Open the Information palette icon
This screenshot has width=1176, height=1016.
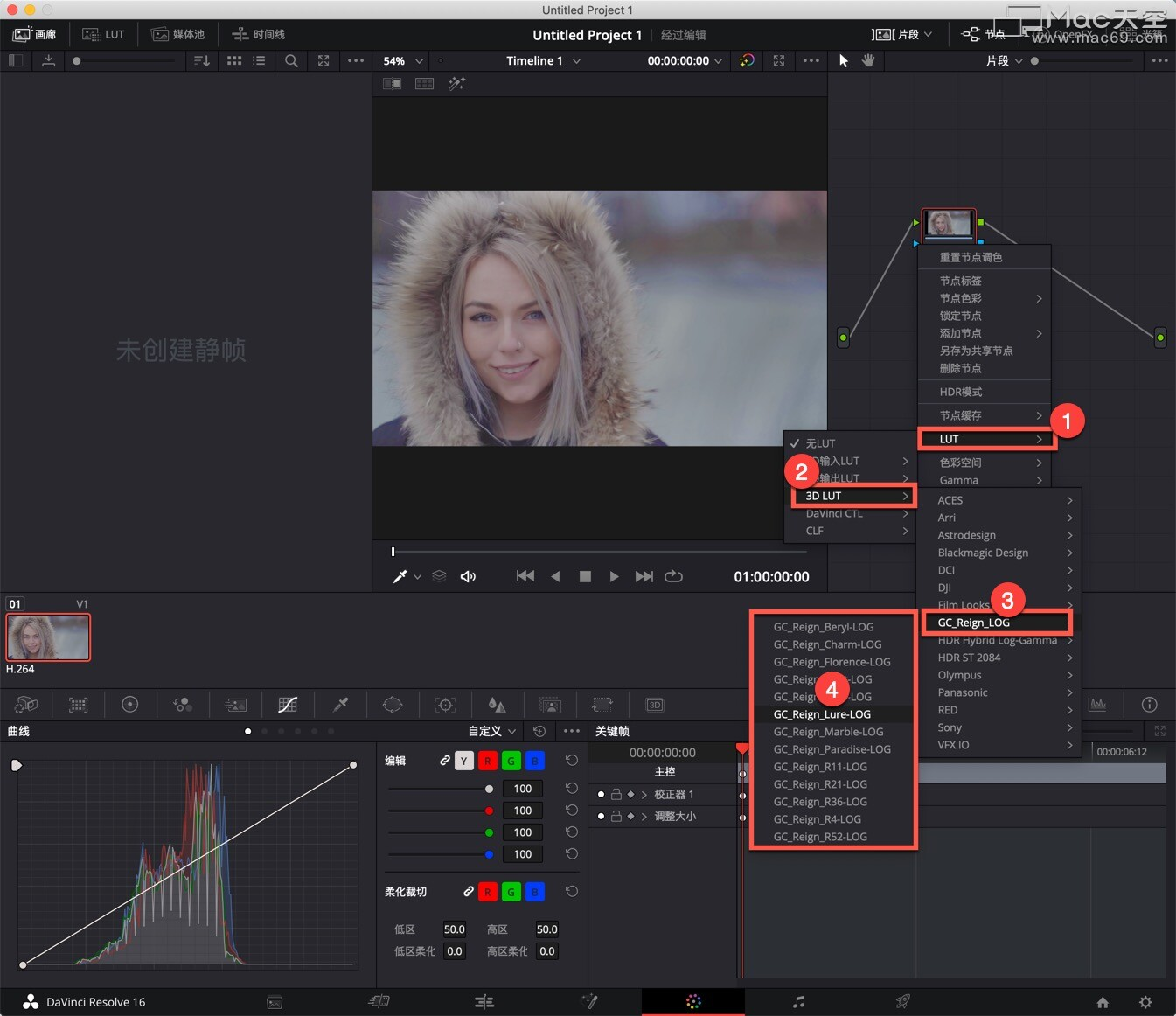coord(1150,705)
